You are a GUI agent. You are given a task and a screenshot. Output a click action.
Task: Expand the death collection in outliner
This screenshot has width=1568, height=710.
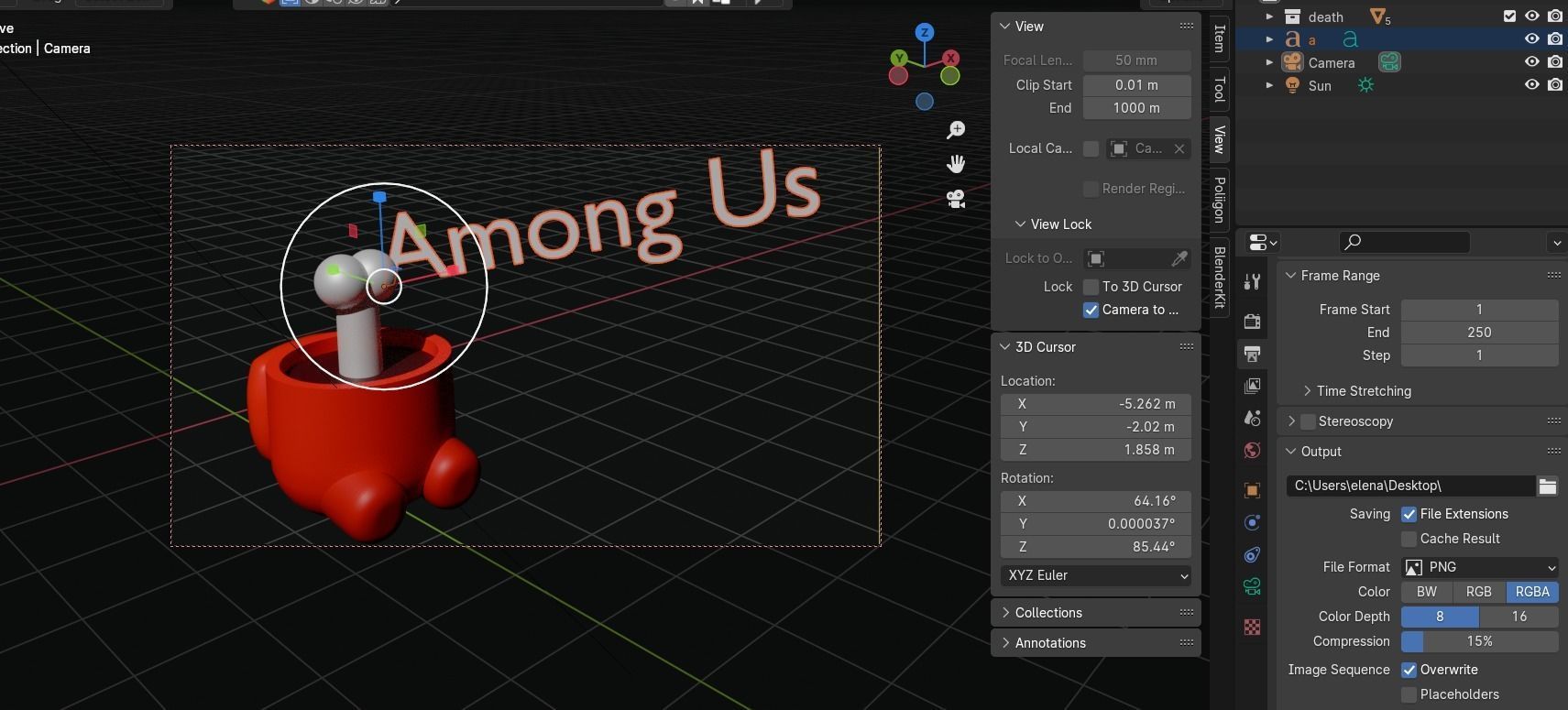click(1269, 16)
